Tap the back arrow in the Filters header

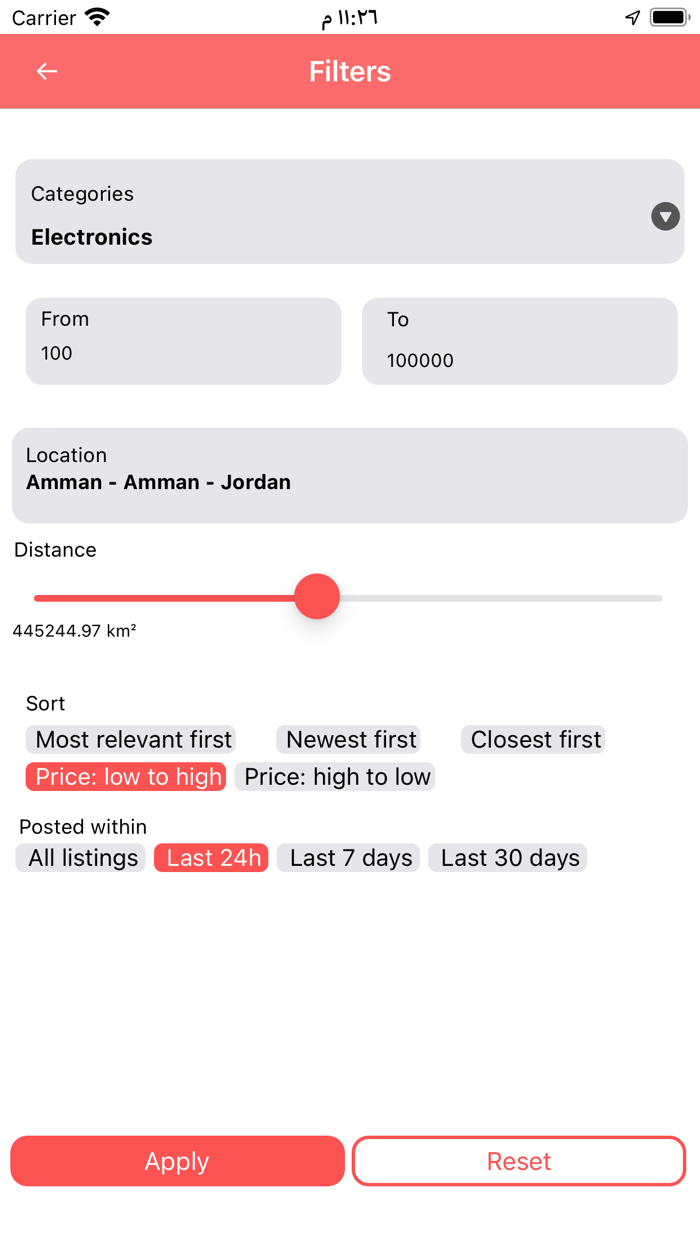46,71
